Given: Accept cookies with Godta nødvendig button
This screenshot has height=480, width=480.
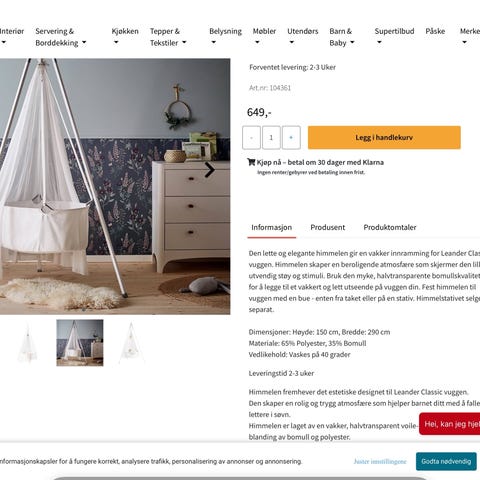Looking at the screenshot, I should coord(446,461).
